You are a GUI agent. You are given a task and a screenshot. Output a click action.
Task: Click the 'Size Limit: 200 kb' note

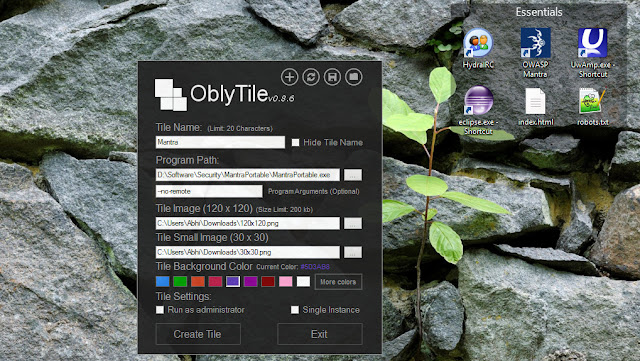coord(284,210)
